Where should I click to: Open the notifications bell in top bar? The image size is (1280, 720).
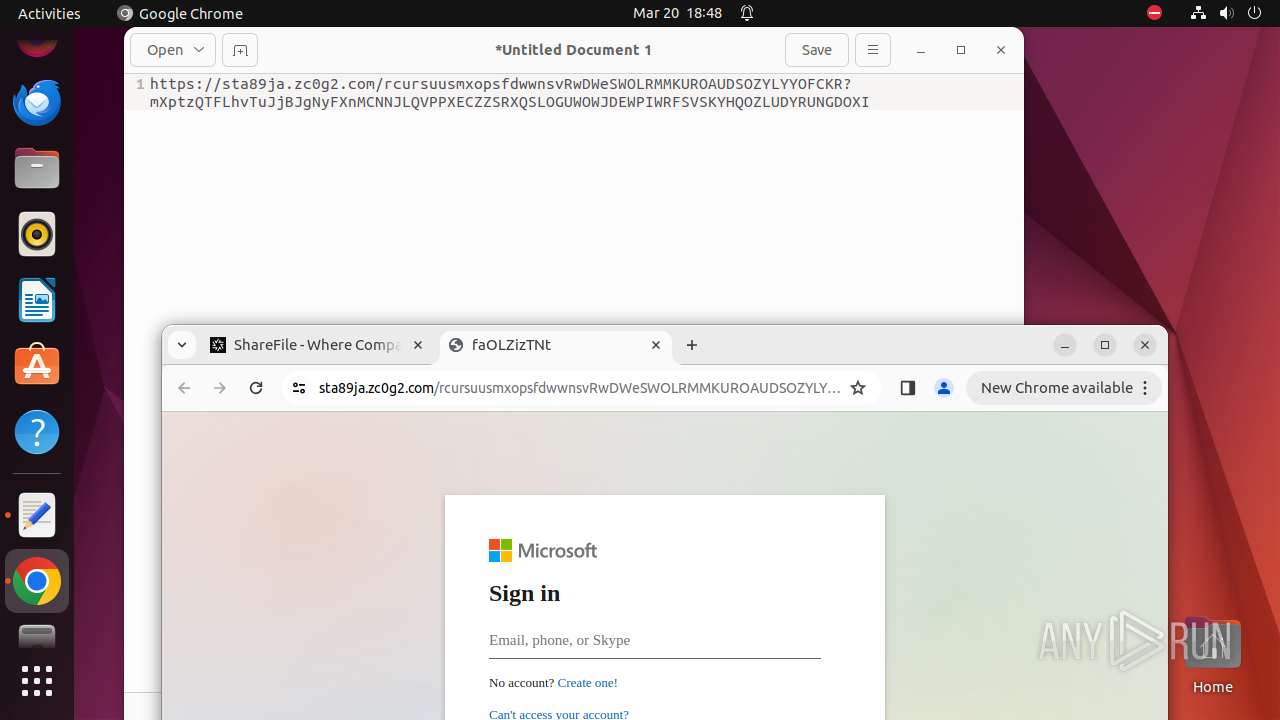tap(747, 13)
